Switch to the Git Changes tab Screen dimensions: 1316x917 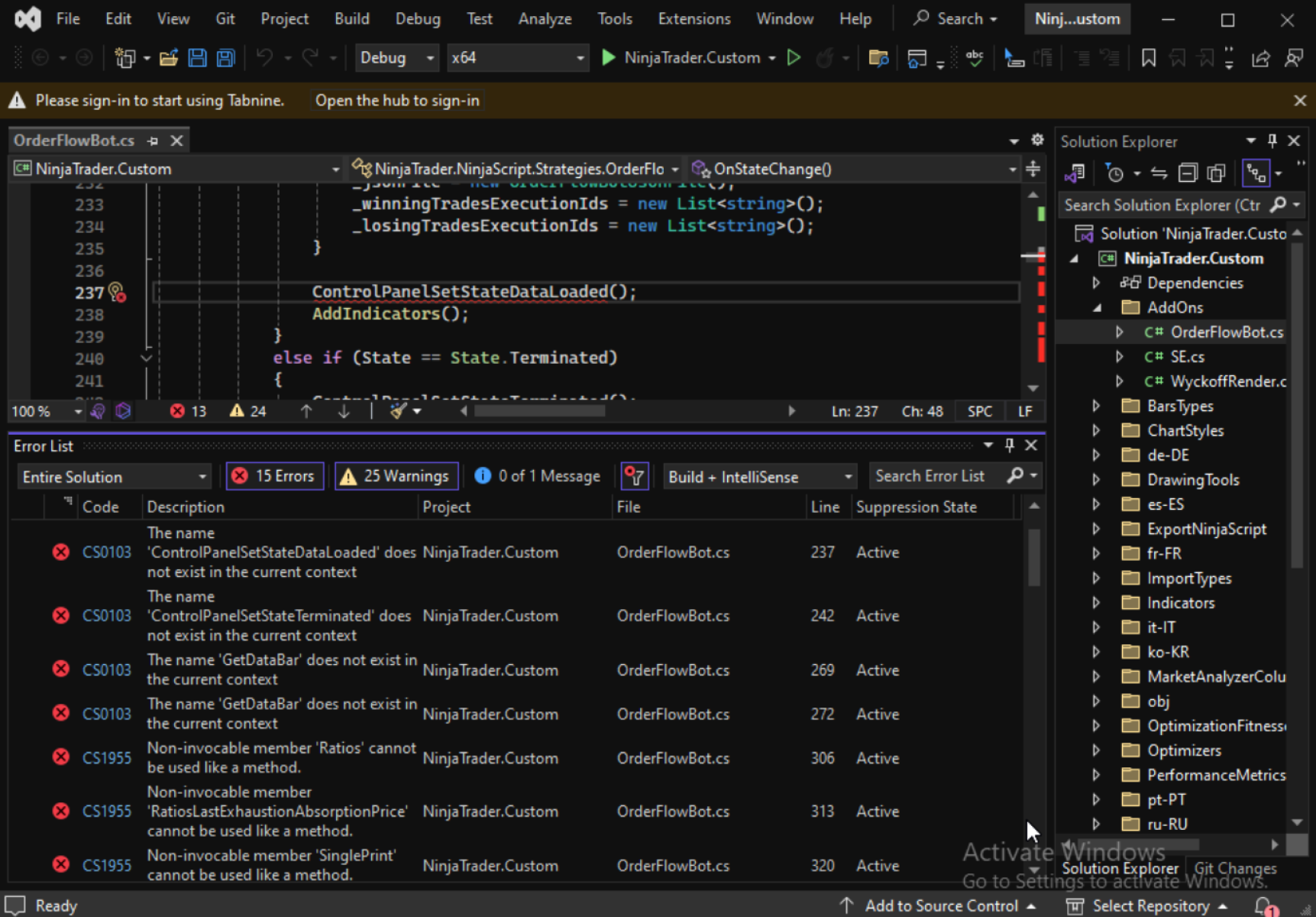click(1234, 868)
